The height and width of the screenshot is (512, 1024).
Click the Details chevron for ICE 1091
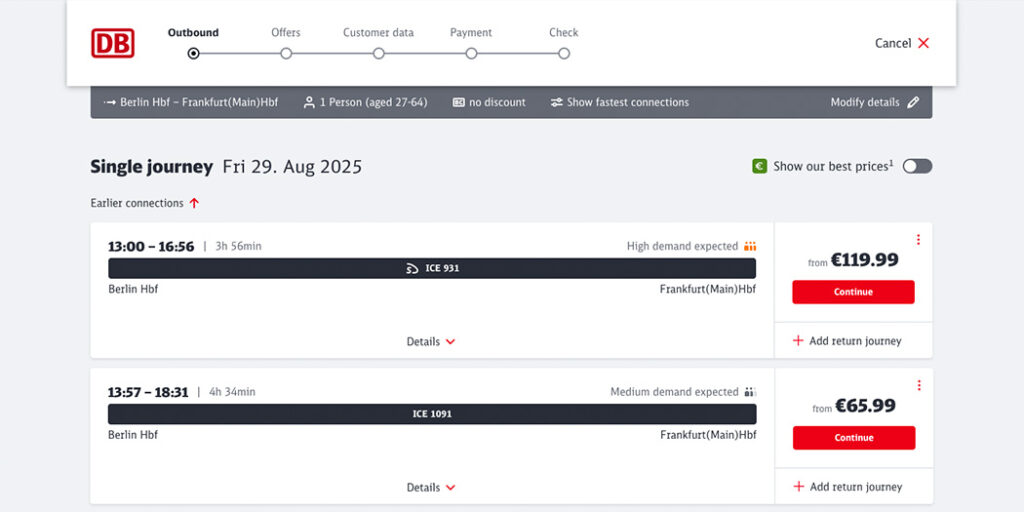click(450, 488)
